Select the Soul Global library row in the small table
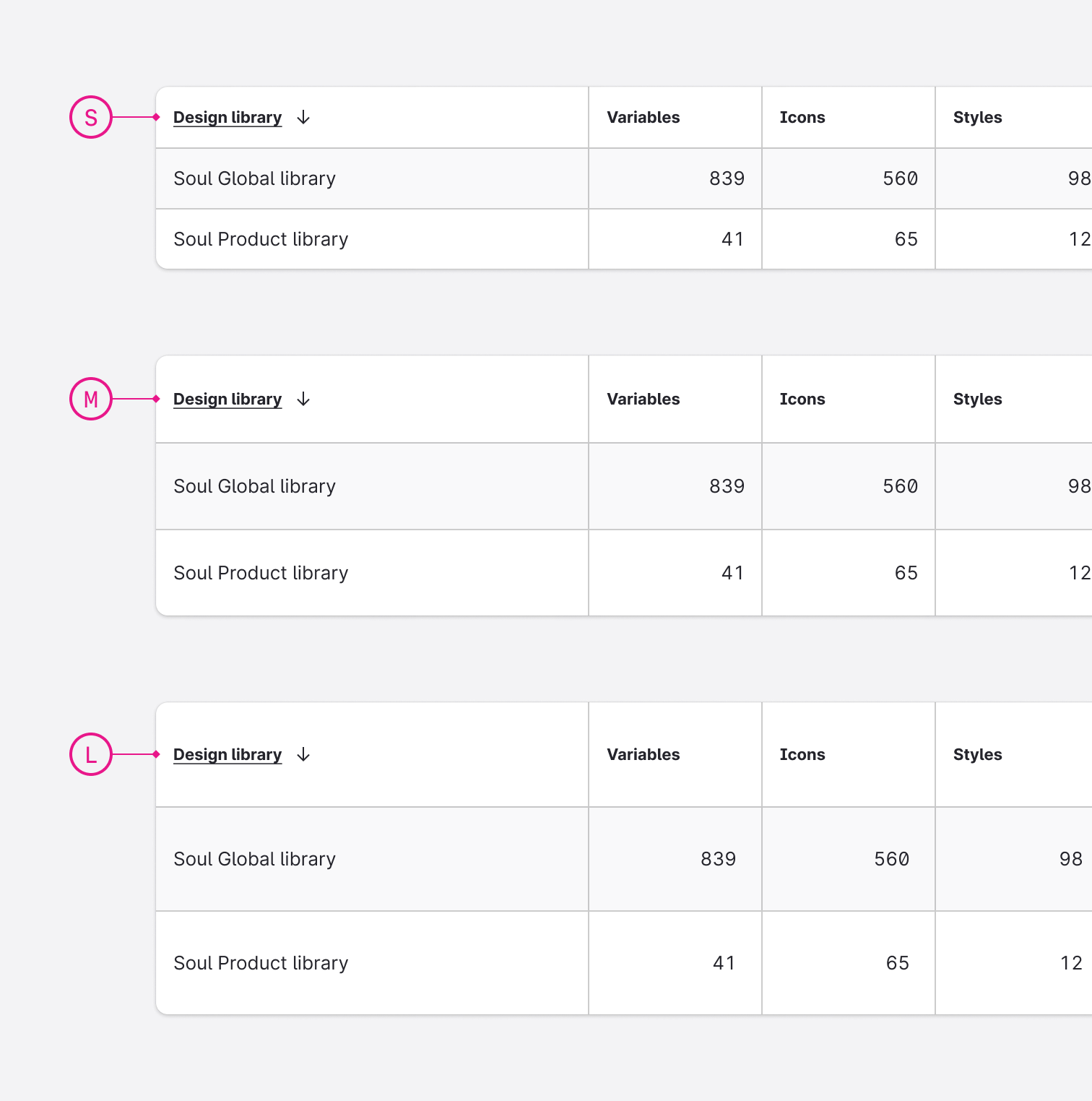1092x1101 pixels. pyautogui.click(x=254, y=178)
